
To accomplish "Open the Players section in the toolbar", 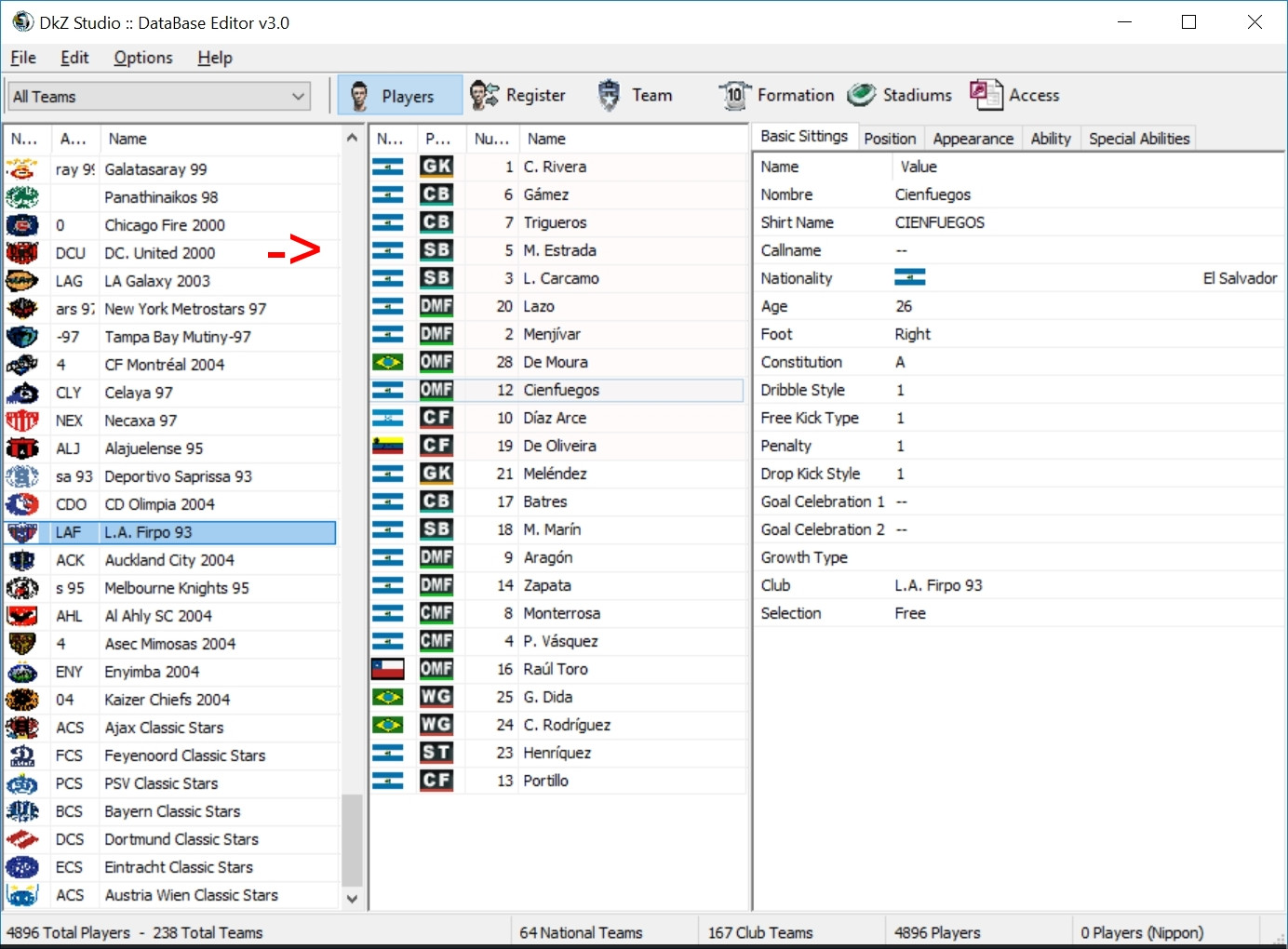I will (399, 95).
